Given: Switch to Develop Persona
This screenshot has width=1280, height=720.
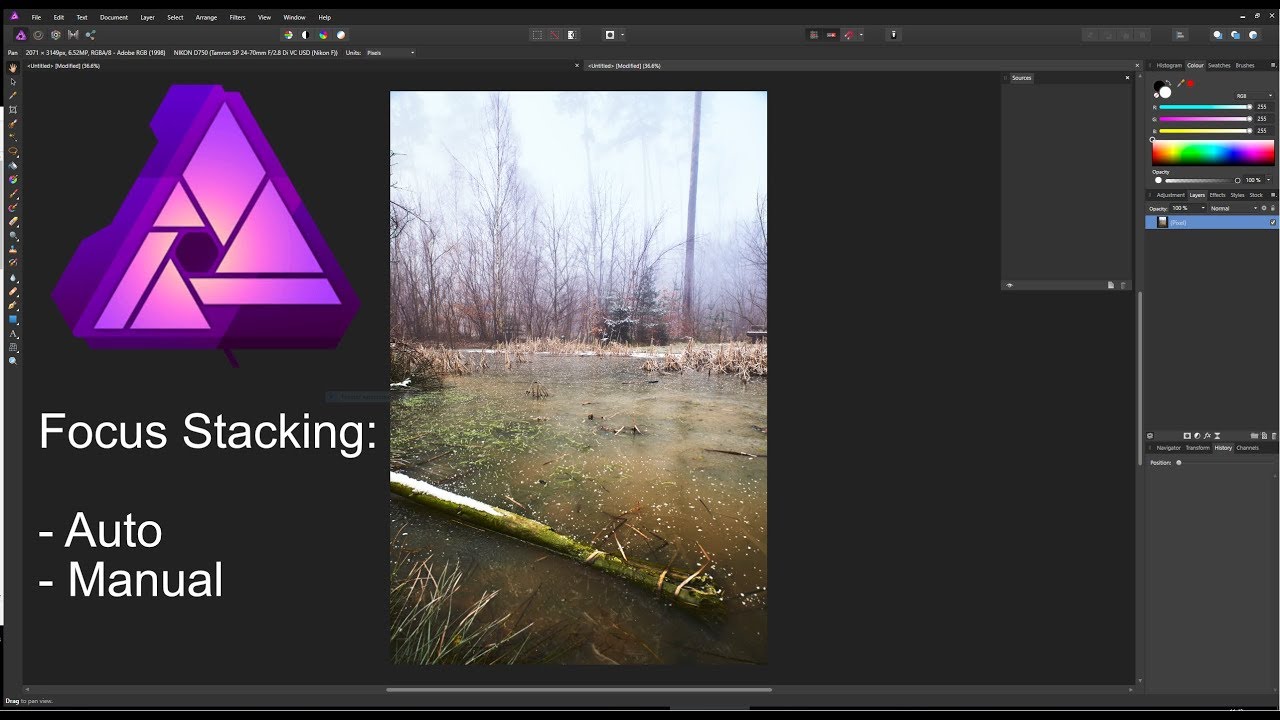Looking at the screenshot, I should [x=55, y=35].
